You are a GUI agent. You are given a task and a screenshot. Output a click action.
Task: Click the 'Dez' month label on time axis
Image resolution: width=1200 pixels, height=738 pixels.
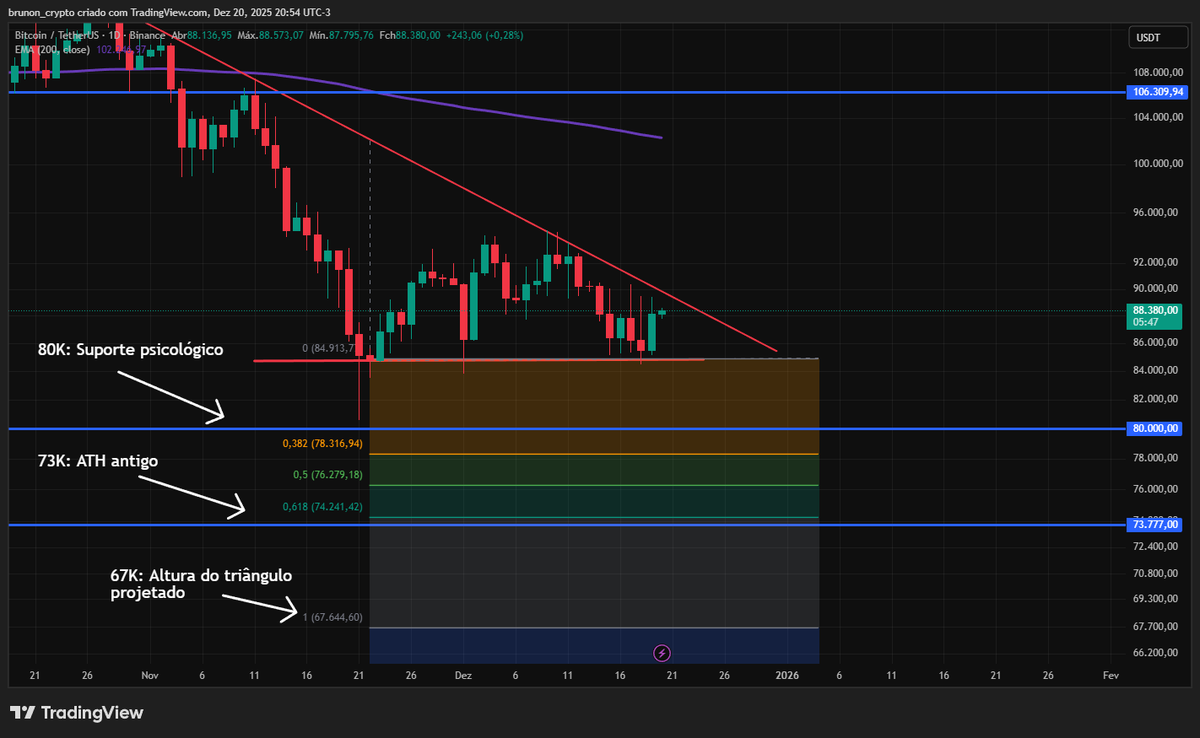tap(463, 676)
